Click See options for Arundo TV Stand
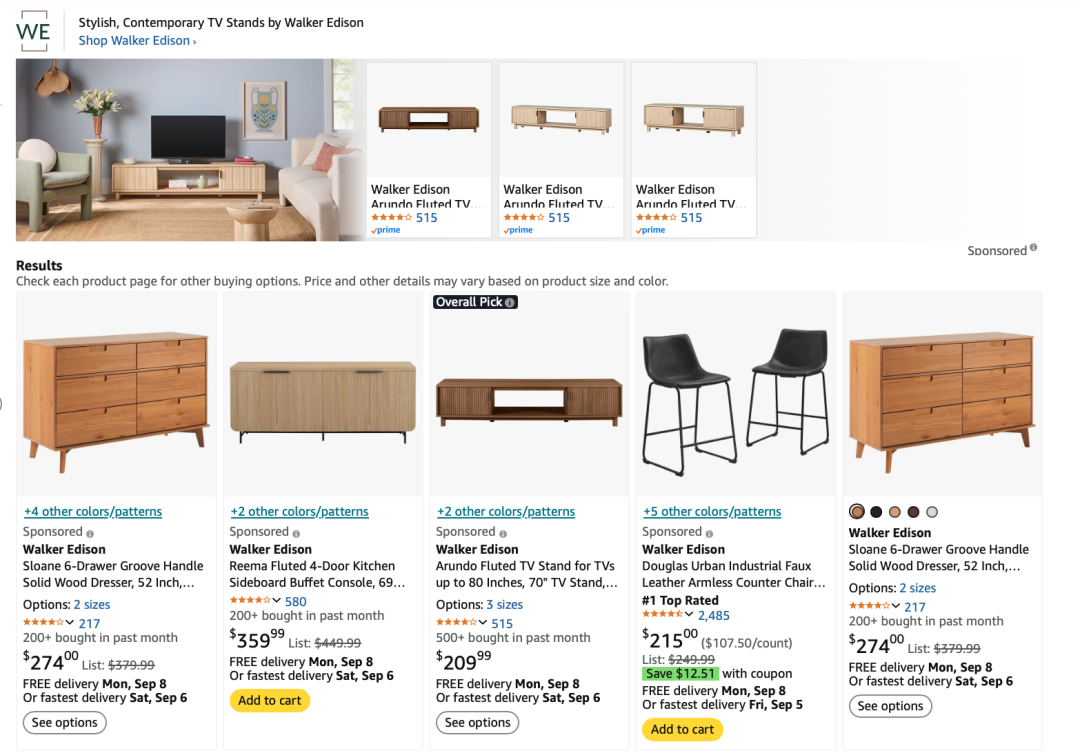The height and width of the screenshot is (753, 1080). click(x=477, y=723)
